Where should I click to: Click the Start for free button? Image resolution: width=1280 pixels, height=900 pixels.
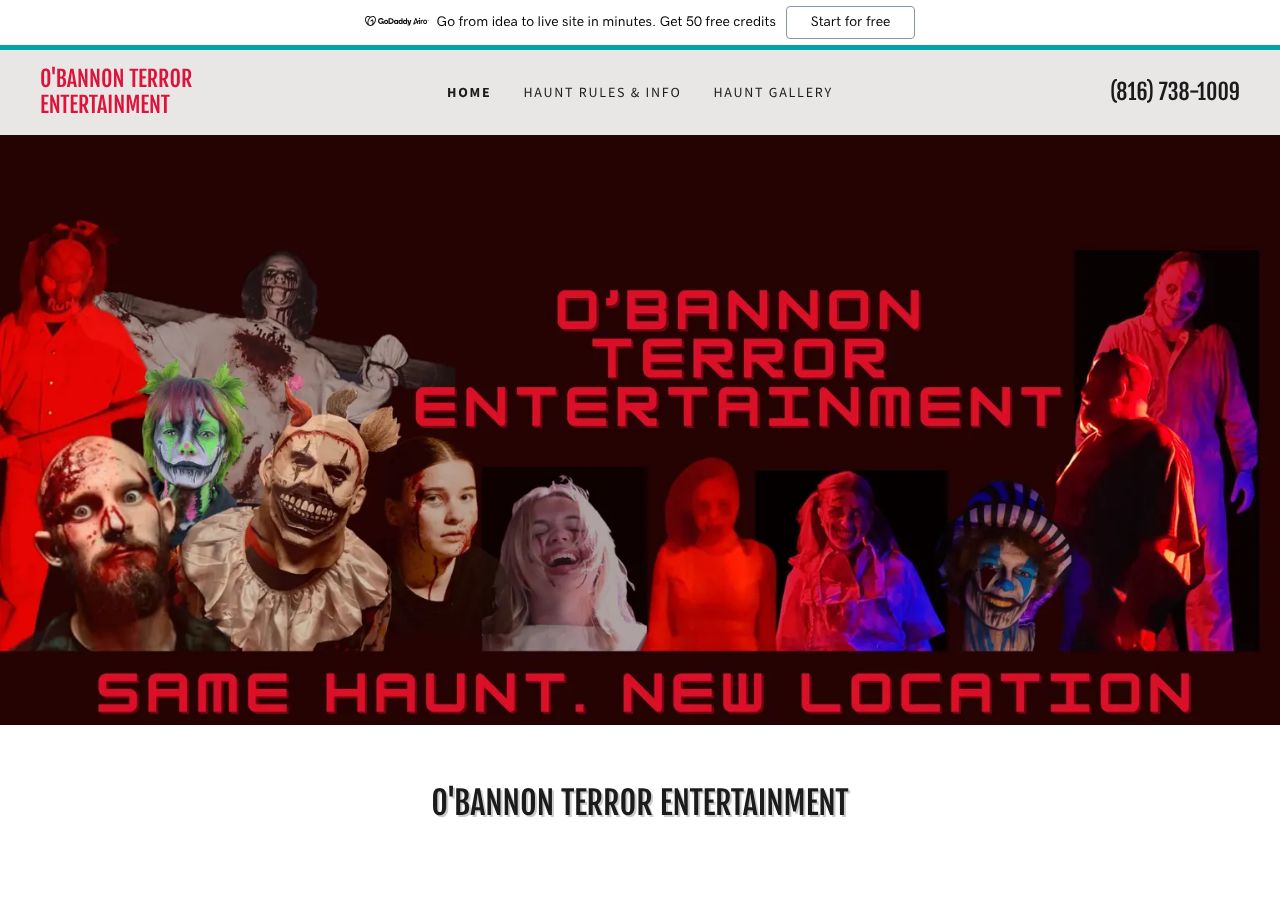pyautogui.click(x=850, y=22)
